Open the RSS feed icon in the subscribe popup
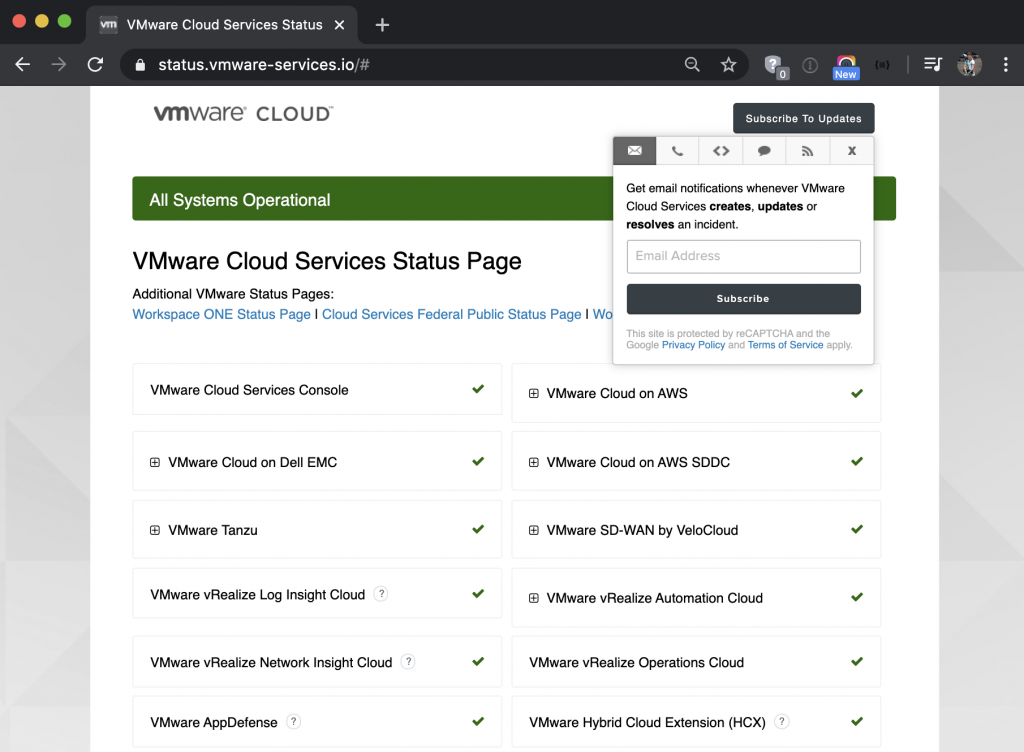This screenshot has height=752, width=1024. pos(806,150)
